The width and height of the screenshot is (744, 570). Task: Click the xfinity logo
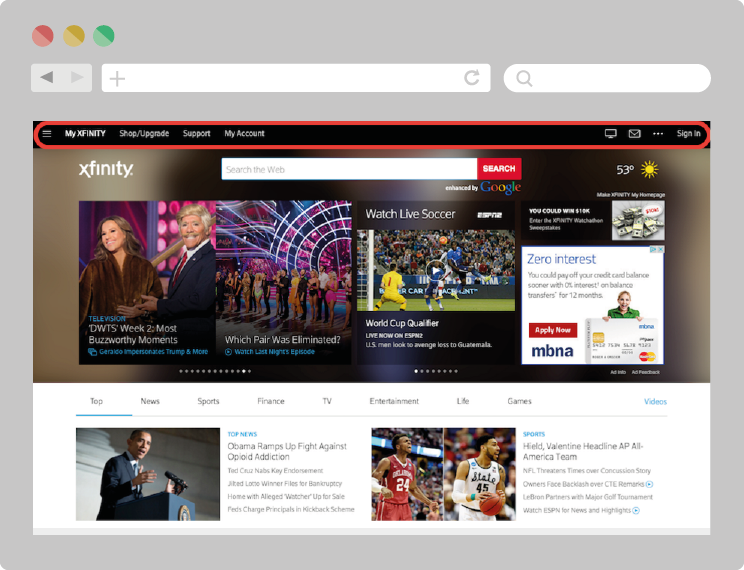coord(106,168)
